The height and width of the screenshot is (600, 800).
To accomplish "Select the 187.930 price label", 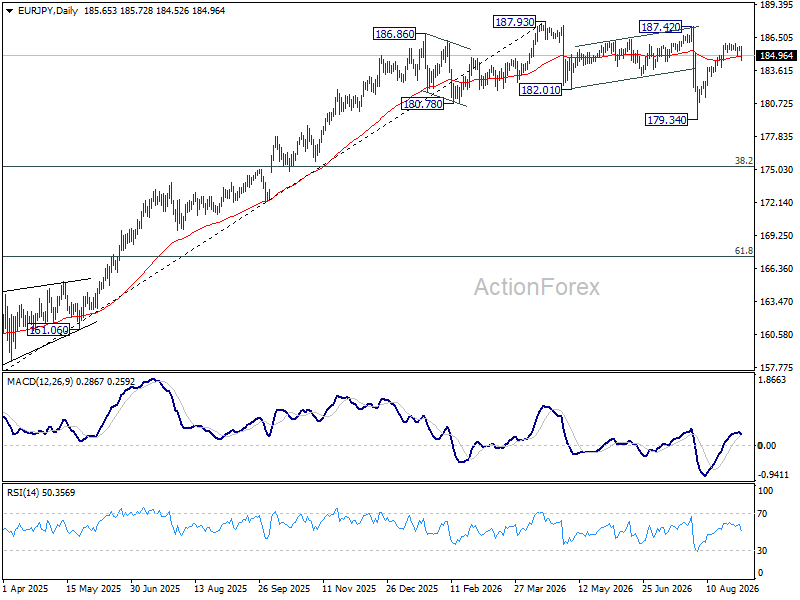I will point(514,22).
